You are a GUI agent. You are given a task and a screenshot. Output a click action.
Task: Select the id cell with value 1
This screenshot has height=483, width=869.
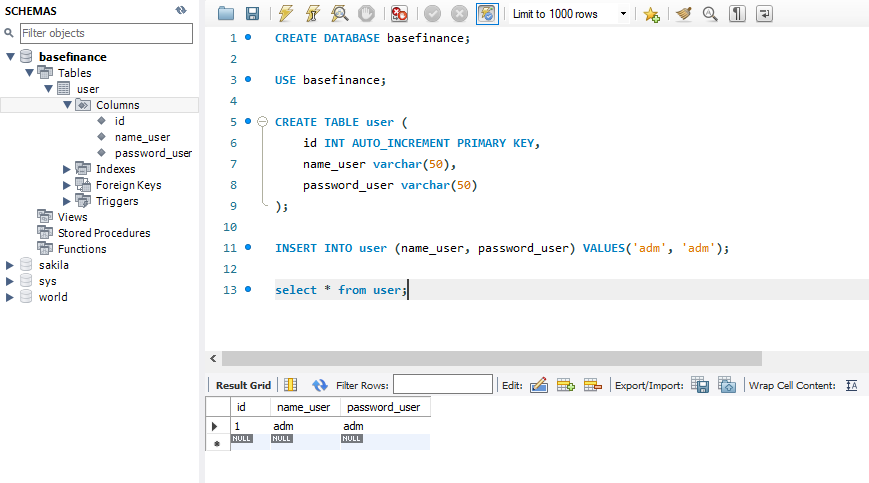click(251, 426)
